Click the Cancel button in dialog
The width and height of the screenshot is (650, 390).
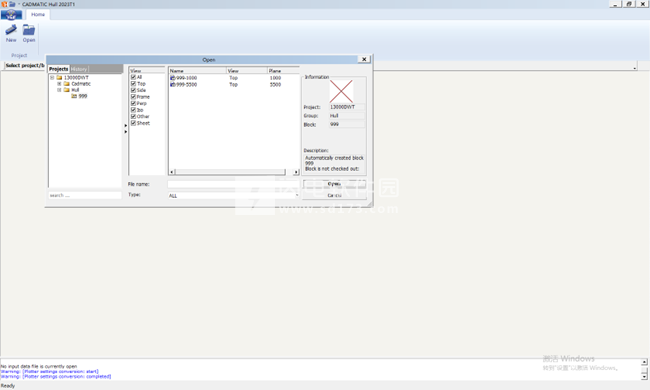pyautogui.click(x=334, y=195)
